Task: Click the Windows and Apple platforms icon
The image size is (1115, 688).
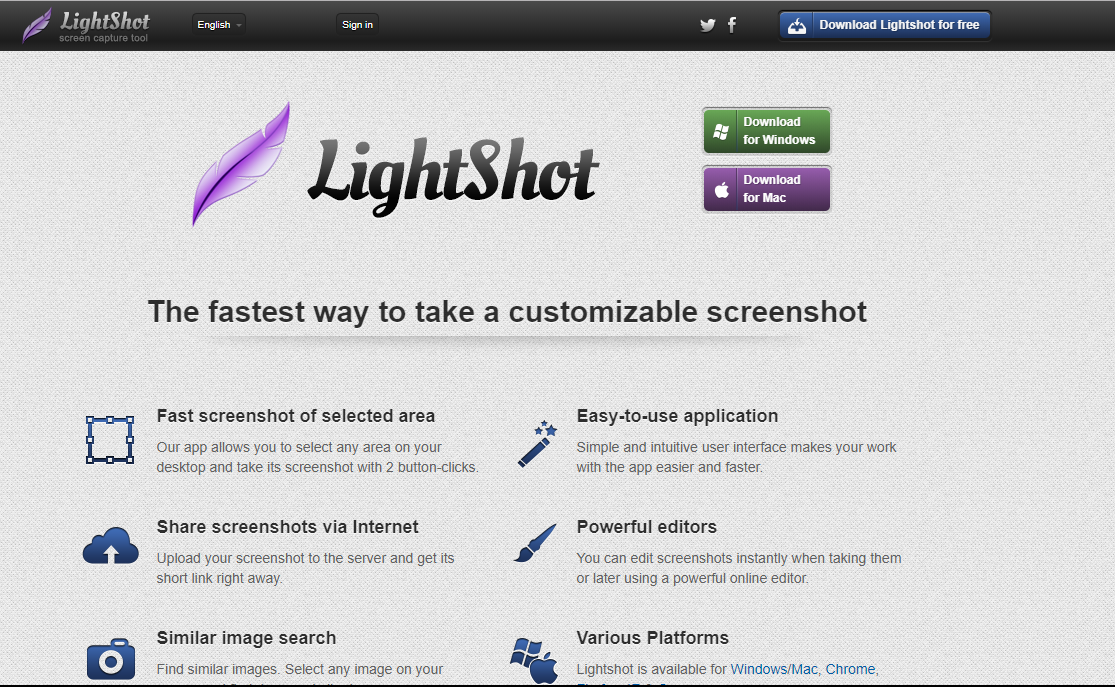Action: tap(534, 660)
